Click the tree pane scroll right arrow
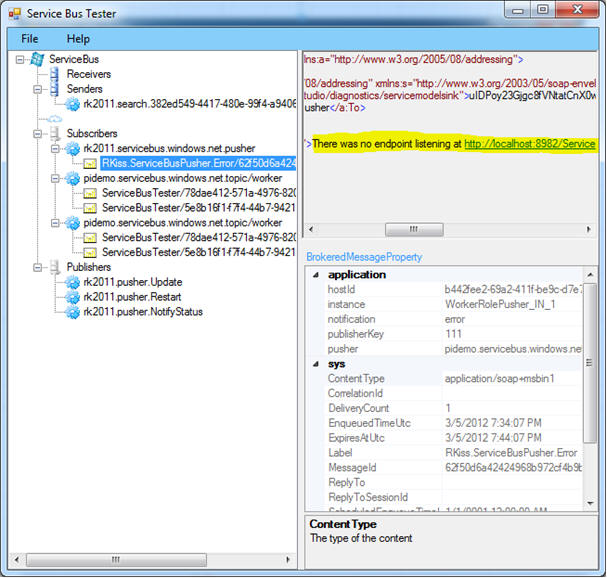607x578 pixels. pyautogui.click(x=288, y=559)
